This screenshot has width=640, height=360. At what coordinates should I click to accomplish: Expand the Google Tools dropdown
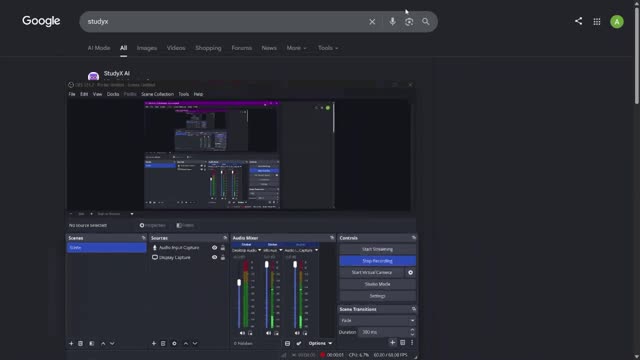(x=328, y=48)
